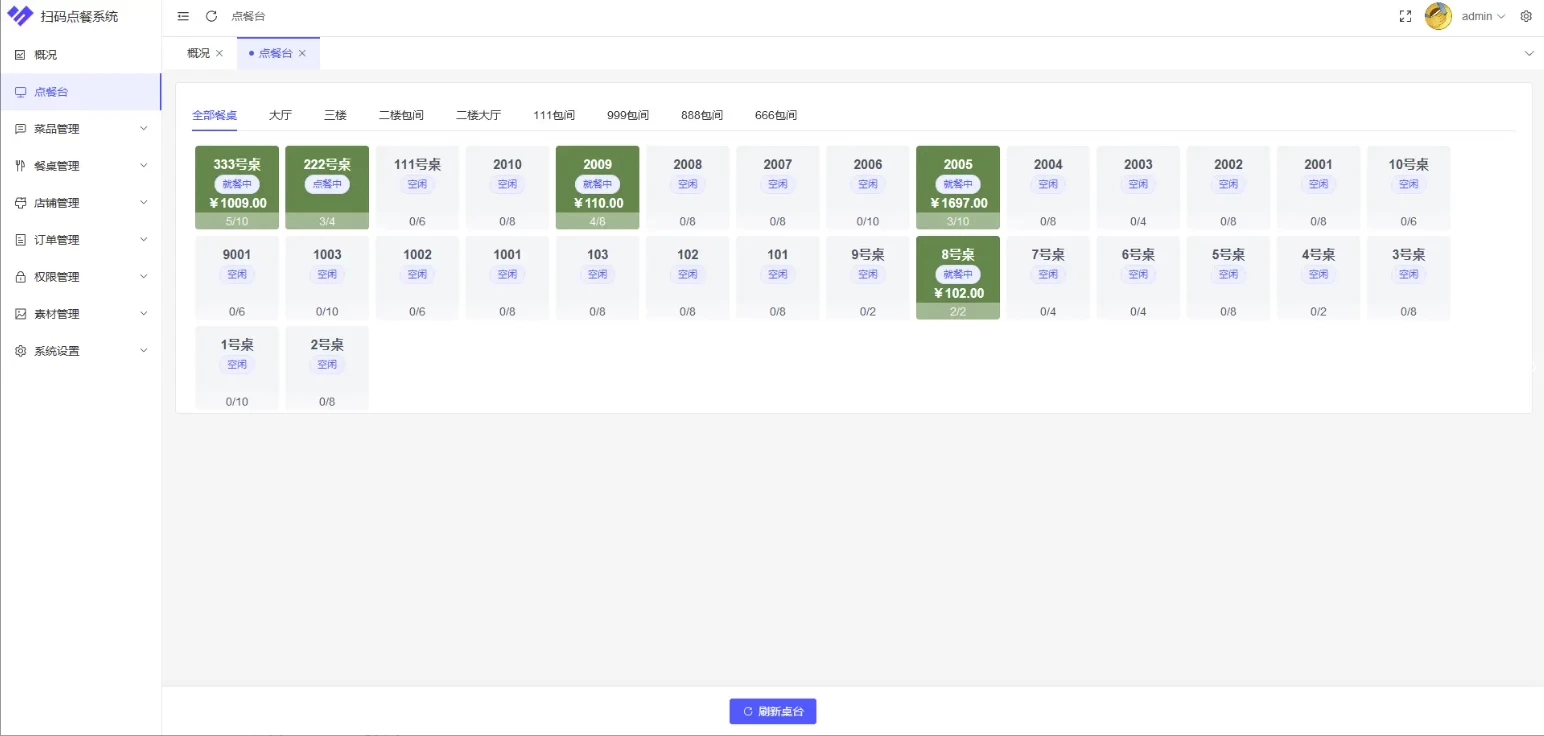This screenshot has width=1544, height=736.
Task: Close the 概况 tab with its X
Action: 219,53
